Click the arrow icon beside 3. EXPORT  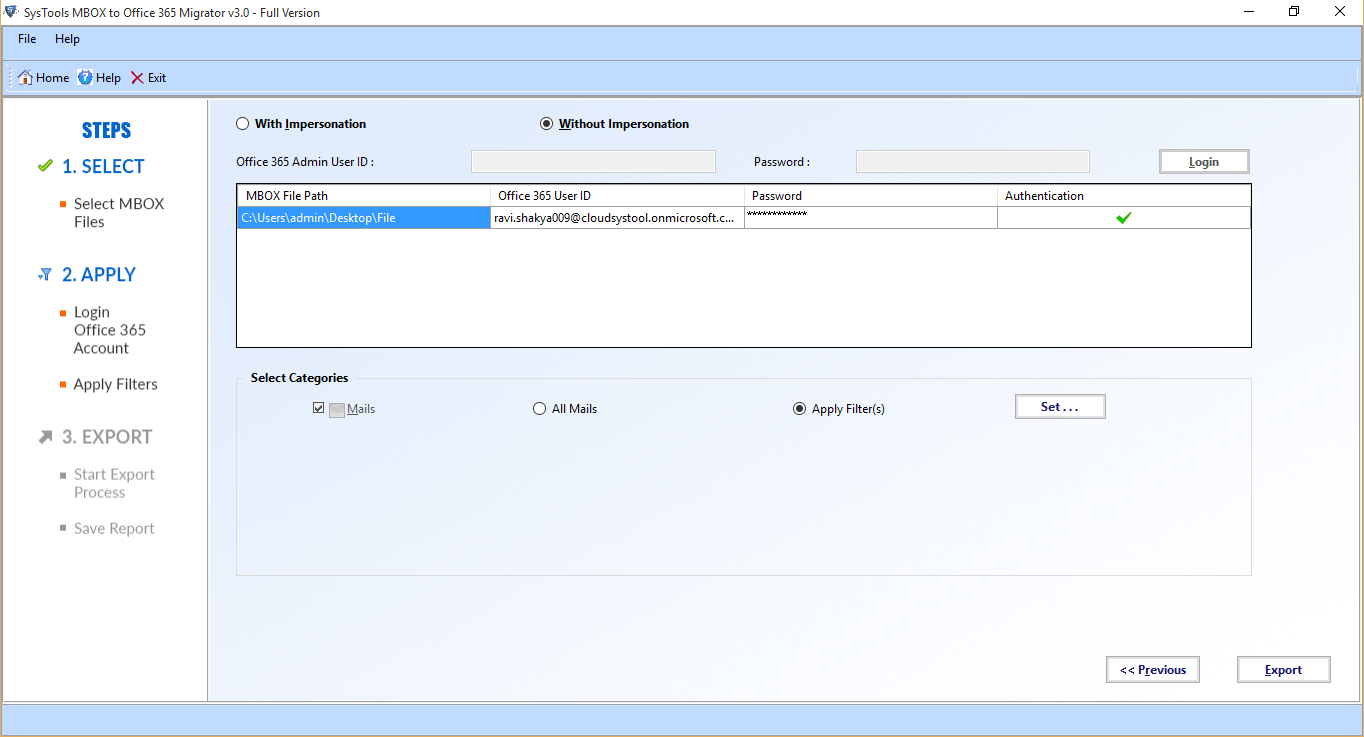click(x=45, y=437)
